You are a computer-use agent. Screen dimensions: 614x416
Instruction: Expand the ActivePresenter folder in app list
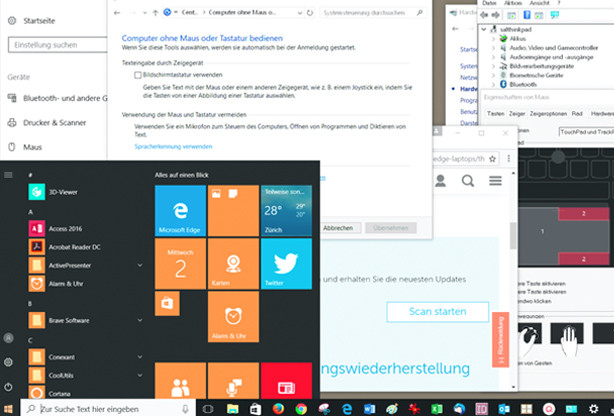click(x=140, y=265)
